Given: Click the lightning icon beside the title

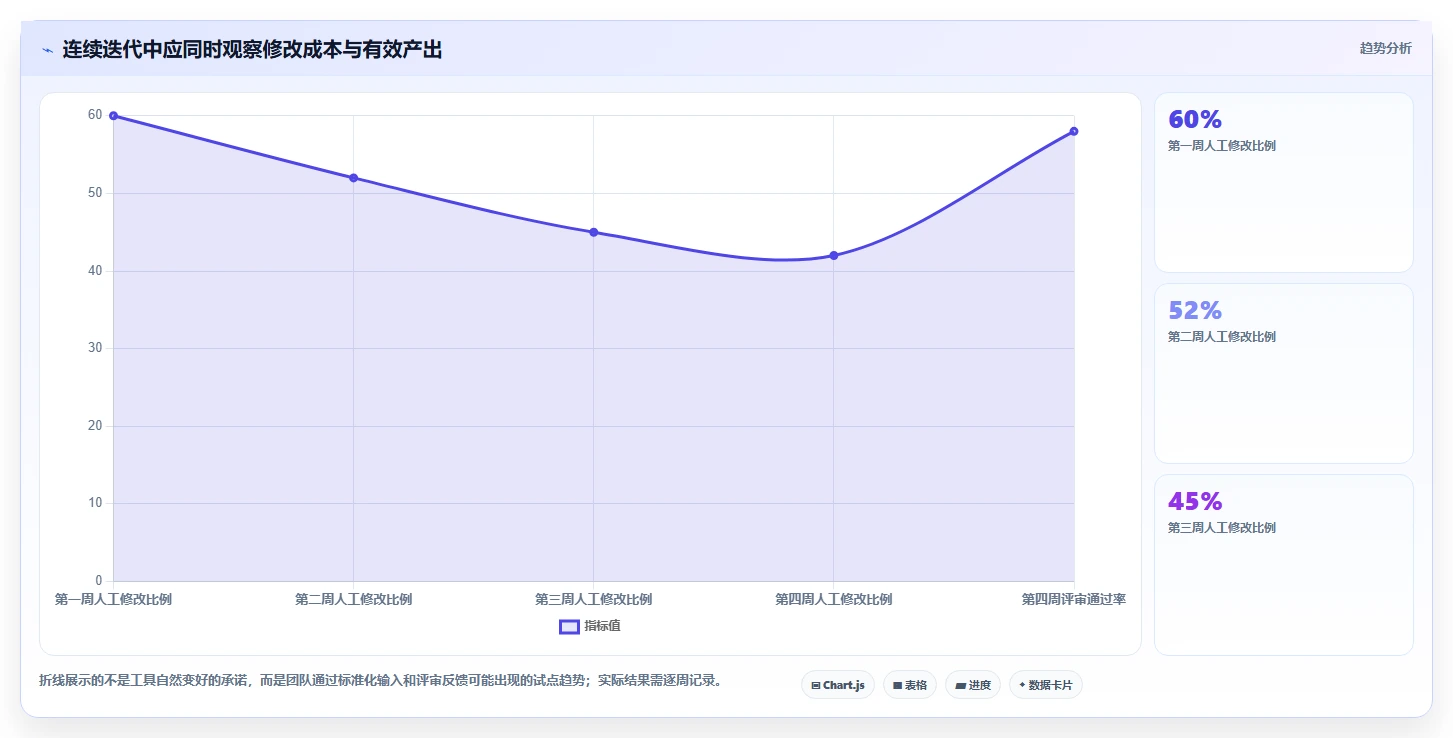Looking at the screenshot, I should point(48,50).
